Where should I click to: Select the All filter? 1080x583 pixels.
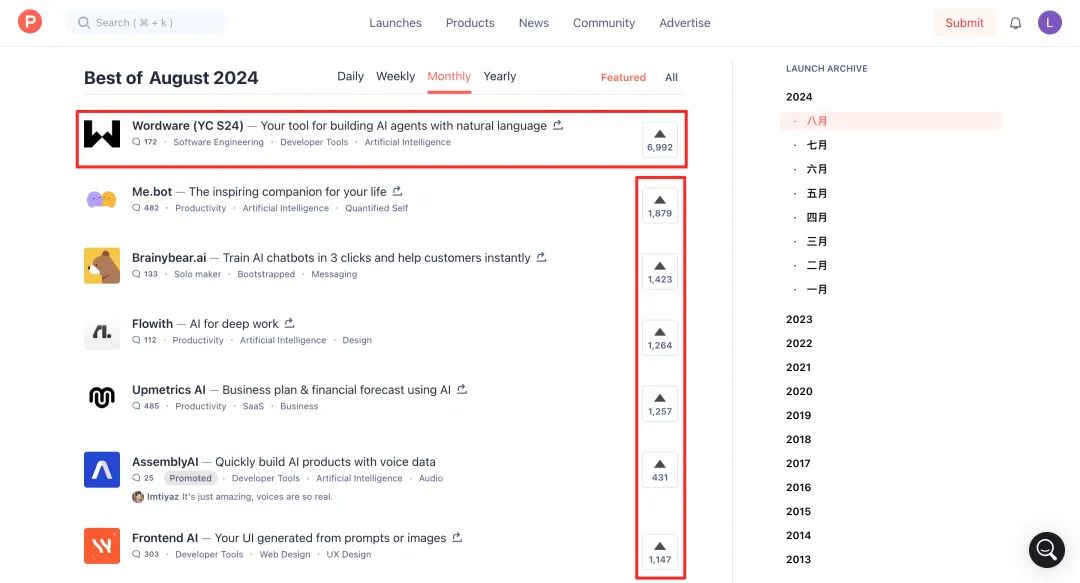tap(672, 77)
